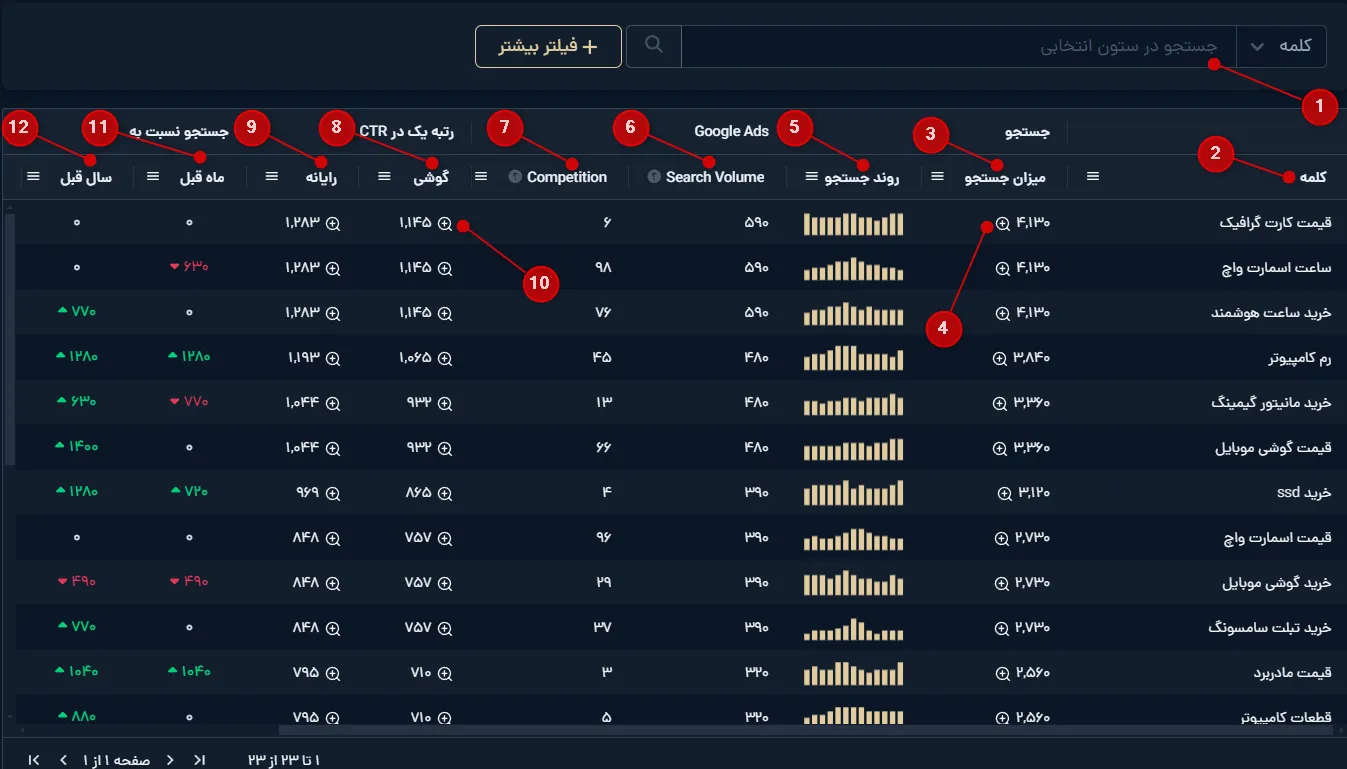Open trend chart of رم کامپیوتر row
This screenshot has width=1347, height=769.
click(x=853, y=358)
